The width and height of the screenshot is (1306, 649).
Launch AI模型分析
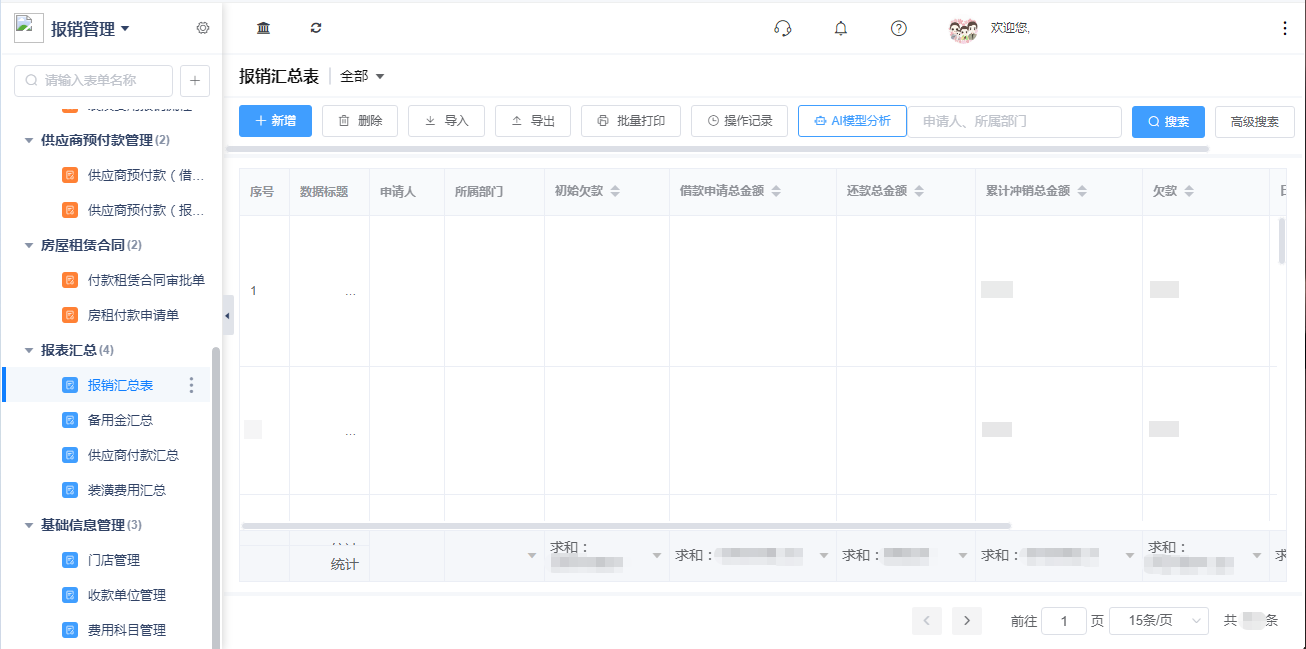coord(852,121)
